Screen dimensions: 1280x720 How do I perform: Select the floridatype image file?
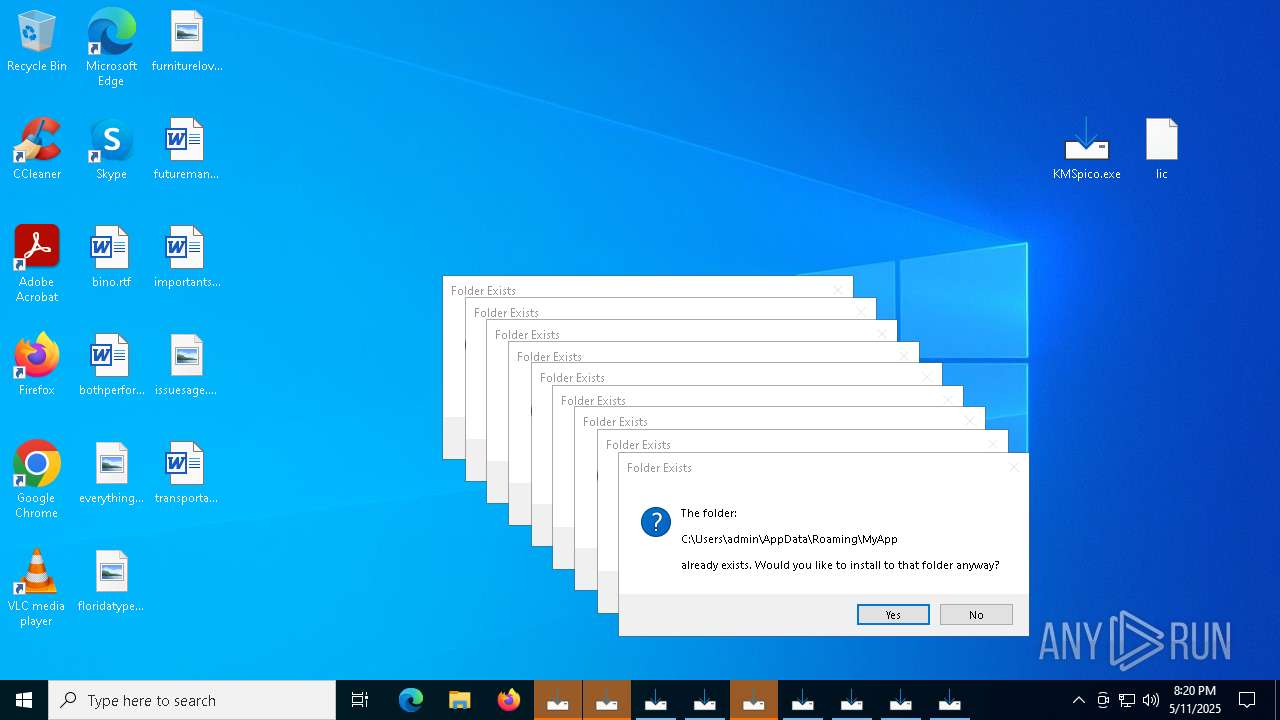coord(111,582)
